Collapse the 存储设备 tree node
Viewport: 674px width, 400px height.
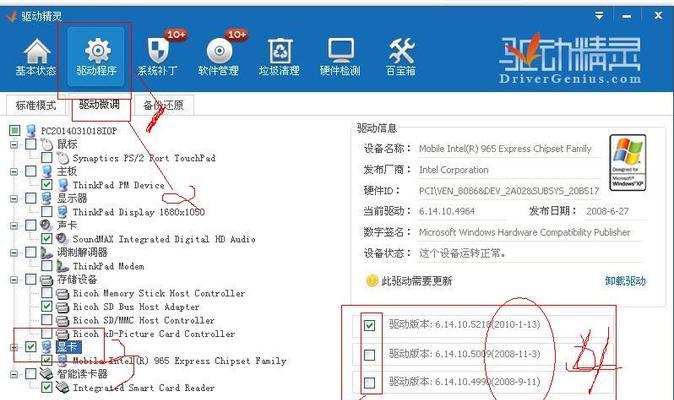(x=14, y=280)
